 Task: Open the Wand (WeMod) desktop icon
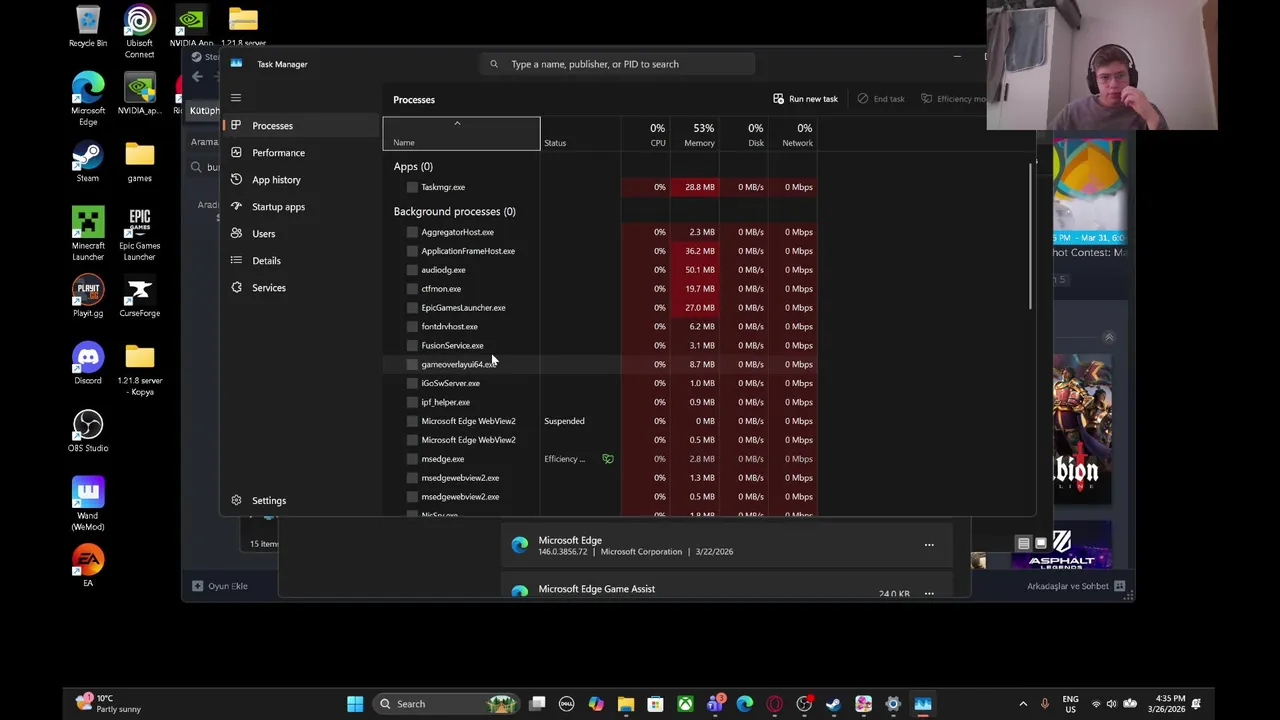pos(88,505)
